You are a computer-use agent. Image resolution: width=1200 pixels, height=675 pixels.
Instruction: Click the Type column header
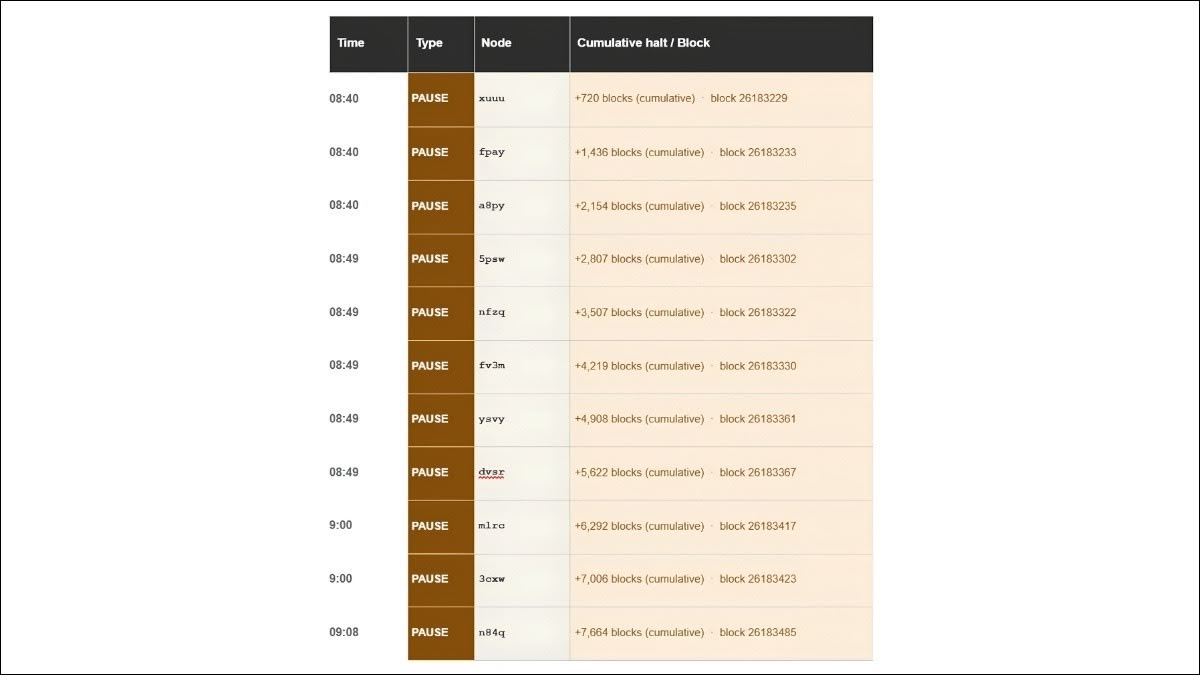pyautogui.click(x=441, y=43)
